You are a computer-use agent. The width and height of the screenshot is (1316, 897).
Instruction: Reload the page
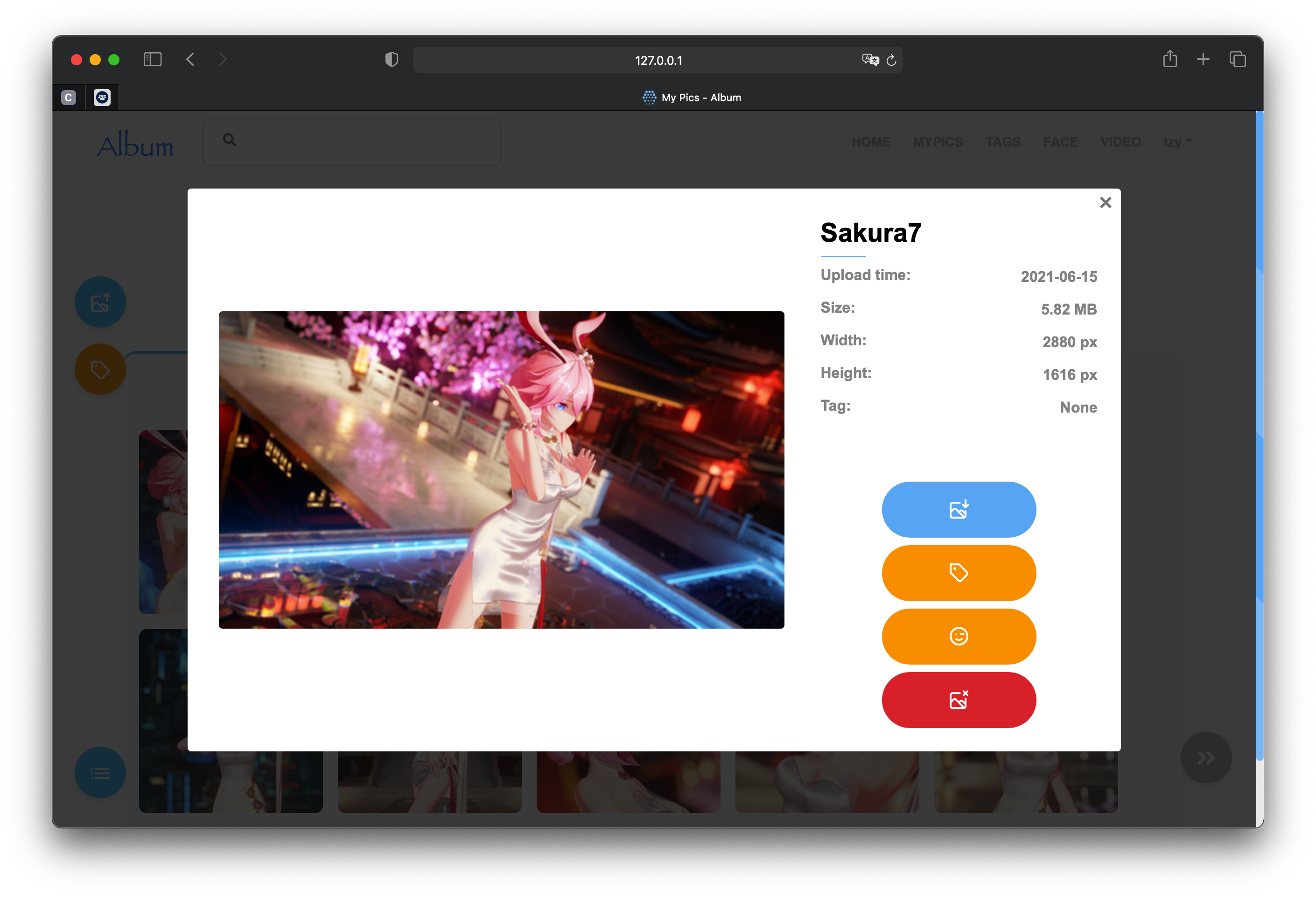(891, 60)
